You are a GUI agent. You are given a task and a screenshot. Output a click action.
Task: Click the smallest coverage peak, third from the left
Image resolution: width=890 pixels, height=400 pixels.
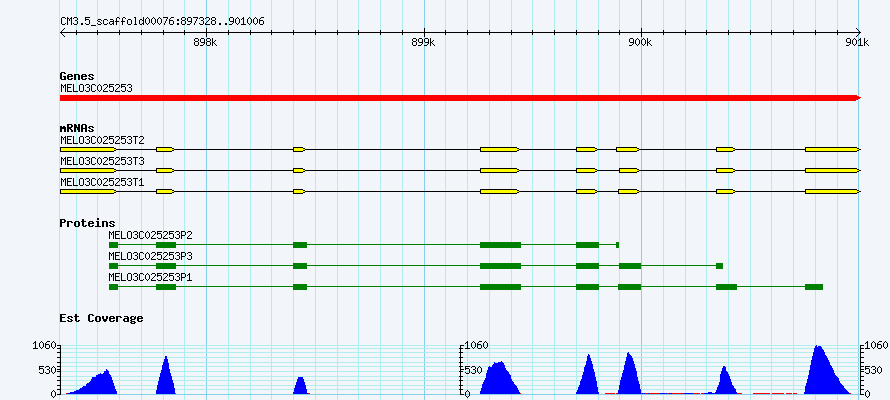[301, 385]
